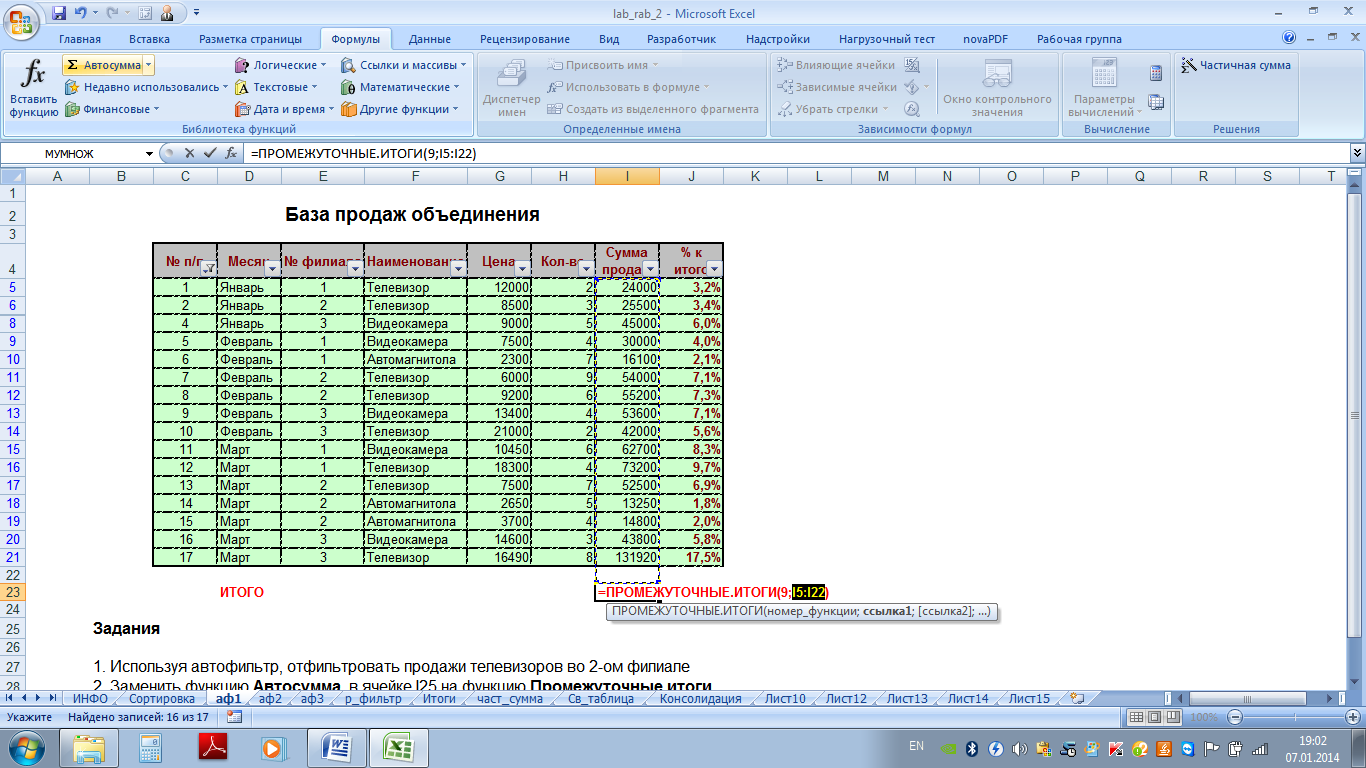This screenshot has height=768, width=1366.
Task: Open the Данные ribbon tab
Action: pos(430,39)
